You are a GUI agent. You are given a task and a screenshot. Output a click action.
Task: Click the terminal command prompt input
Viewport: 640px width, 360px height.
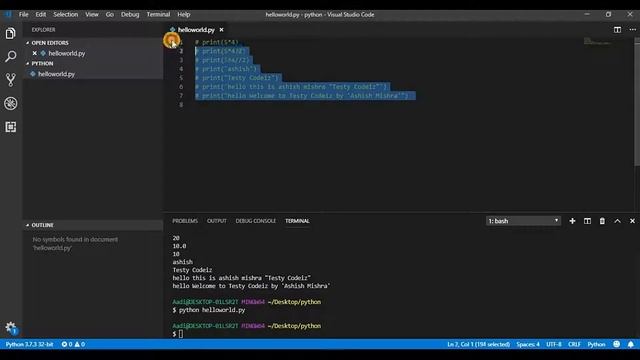(x=181, y=334)
